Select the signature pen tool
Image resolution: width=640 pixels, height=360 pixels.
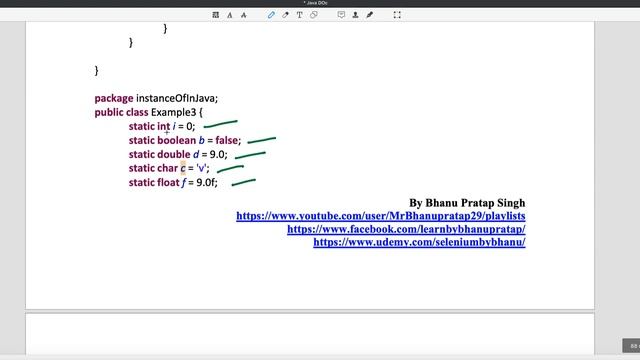click(369, 15)
